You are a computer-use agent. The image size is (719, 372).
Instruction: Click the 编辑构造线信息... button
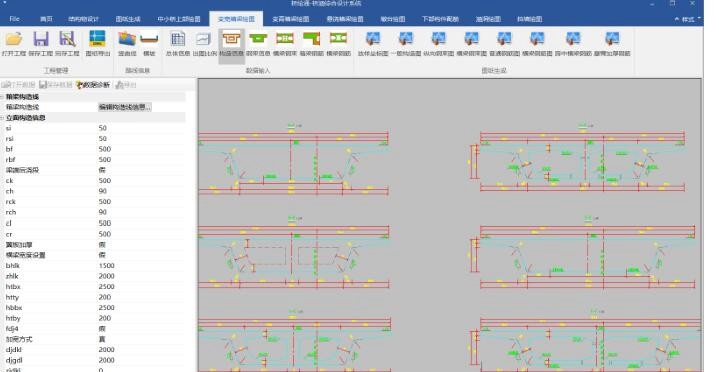pyautogui.click(x=125, y=107)
